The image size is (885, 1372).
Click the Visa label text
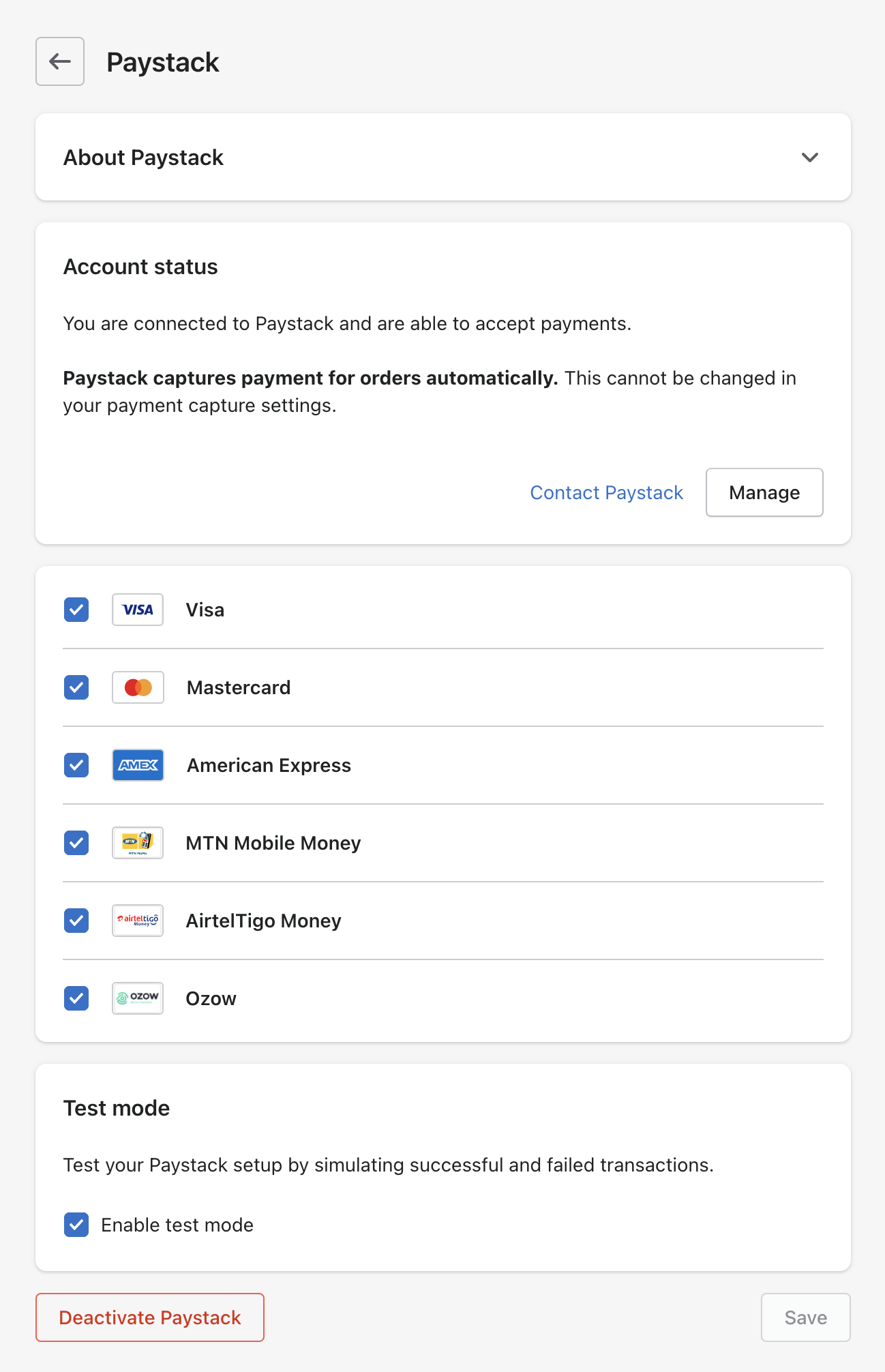205,610
